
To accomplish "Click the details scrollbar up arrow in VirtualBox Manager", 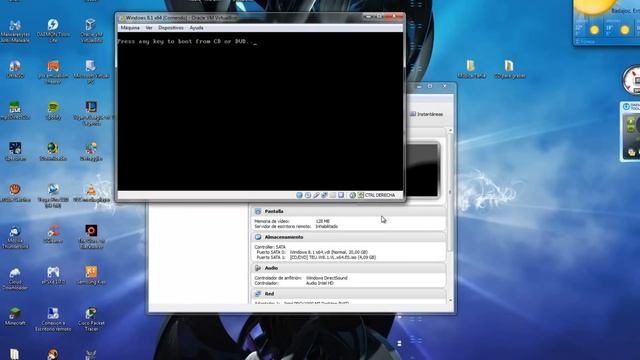I will (x=450, y=131).
